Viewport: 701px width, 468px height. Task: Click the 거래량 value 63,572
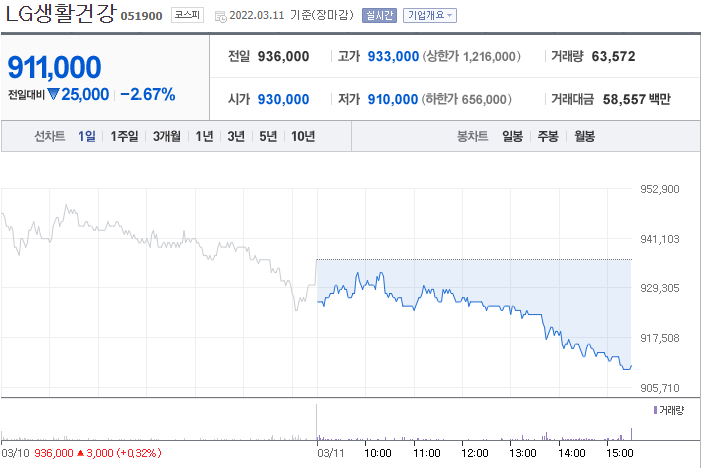tap(613, 56)
